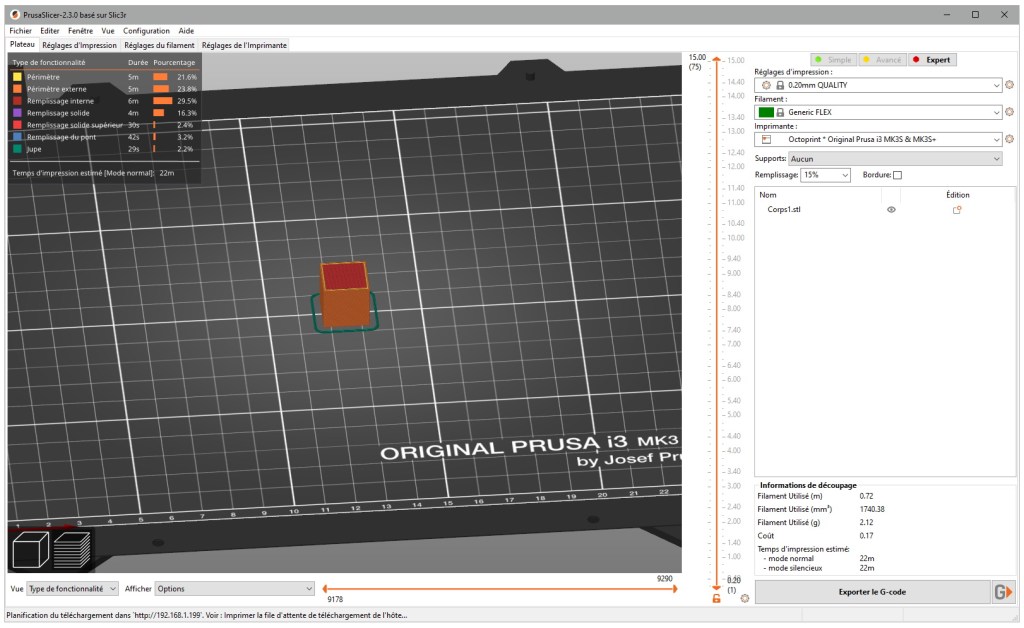Screen dimensions: 1024x628
Task: Select Corps1.stl in the object list
Action: coord(784,210)
